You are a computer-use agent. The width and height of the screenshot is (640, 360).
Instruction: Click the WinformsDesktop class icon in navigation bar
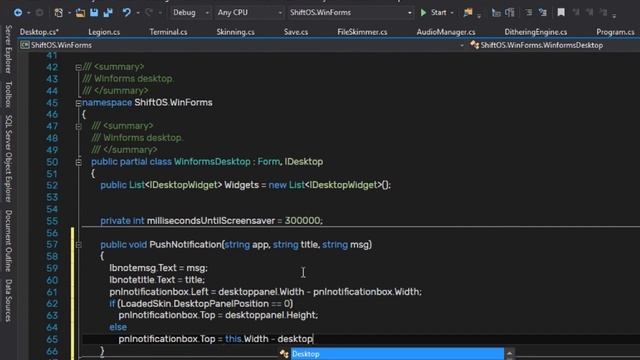(474, 45)
